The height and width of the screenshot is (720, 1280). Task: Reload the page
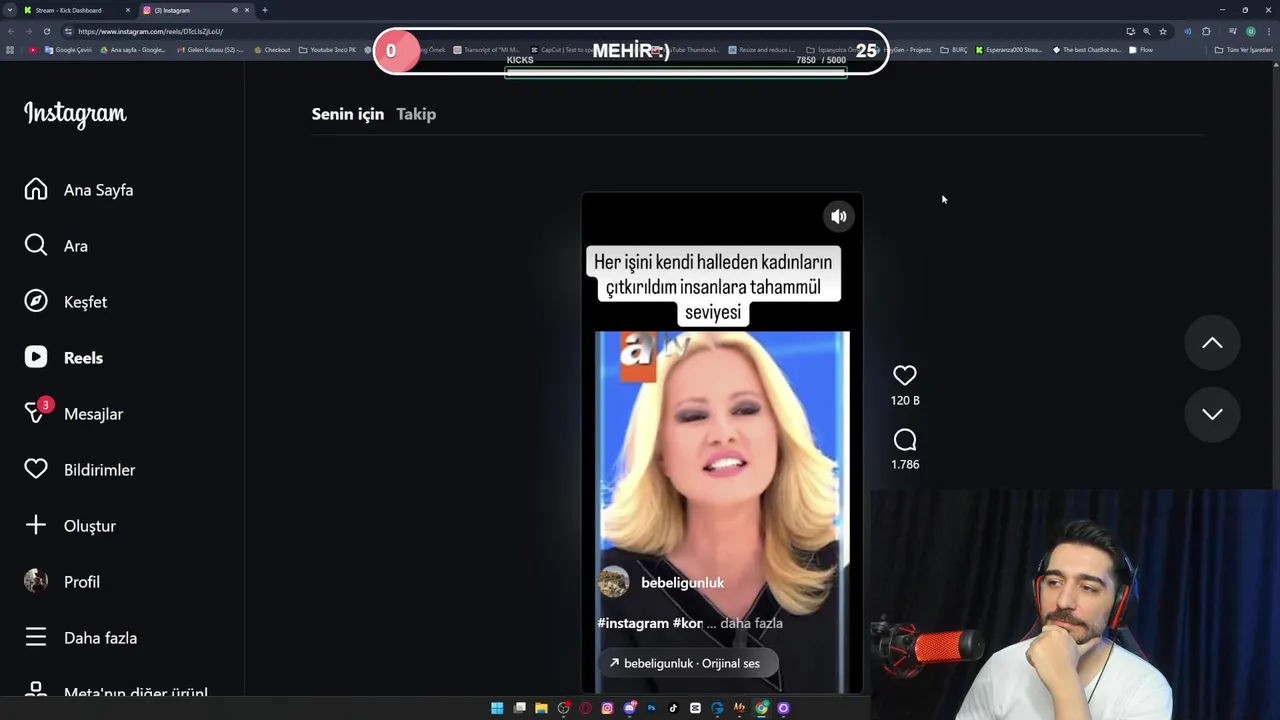click(46, 31)
